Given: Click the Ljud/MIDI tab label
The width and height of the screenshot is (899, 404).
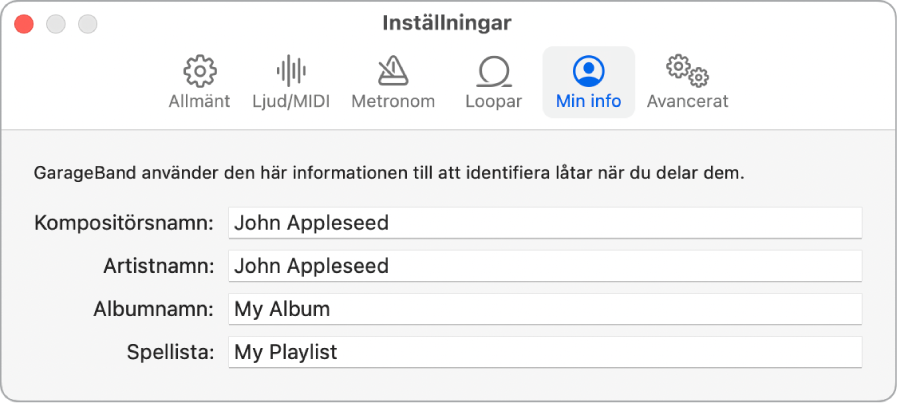Looking at the screenshot, I should [291, 101].
